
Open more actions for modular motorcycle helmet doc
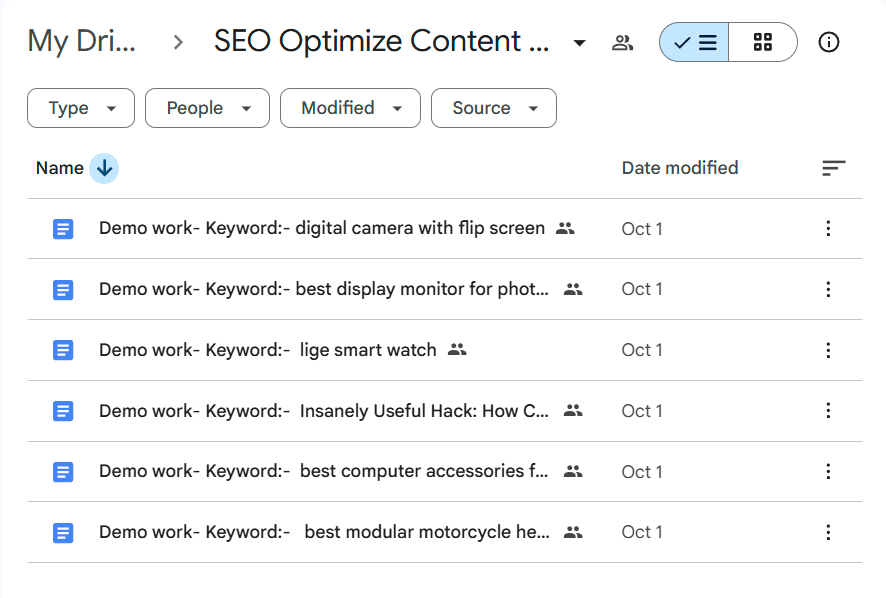827,532
